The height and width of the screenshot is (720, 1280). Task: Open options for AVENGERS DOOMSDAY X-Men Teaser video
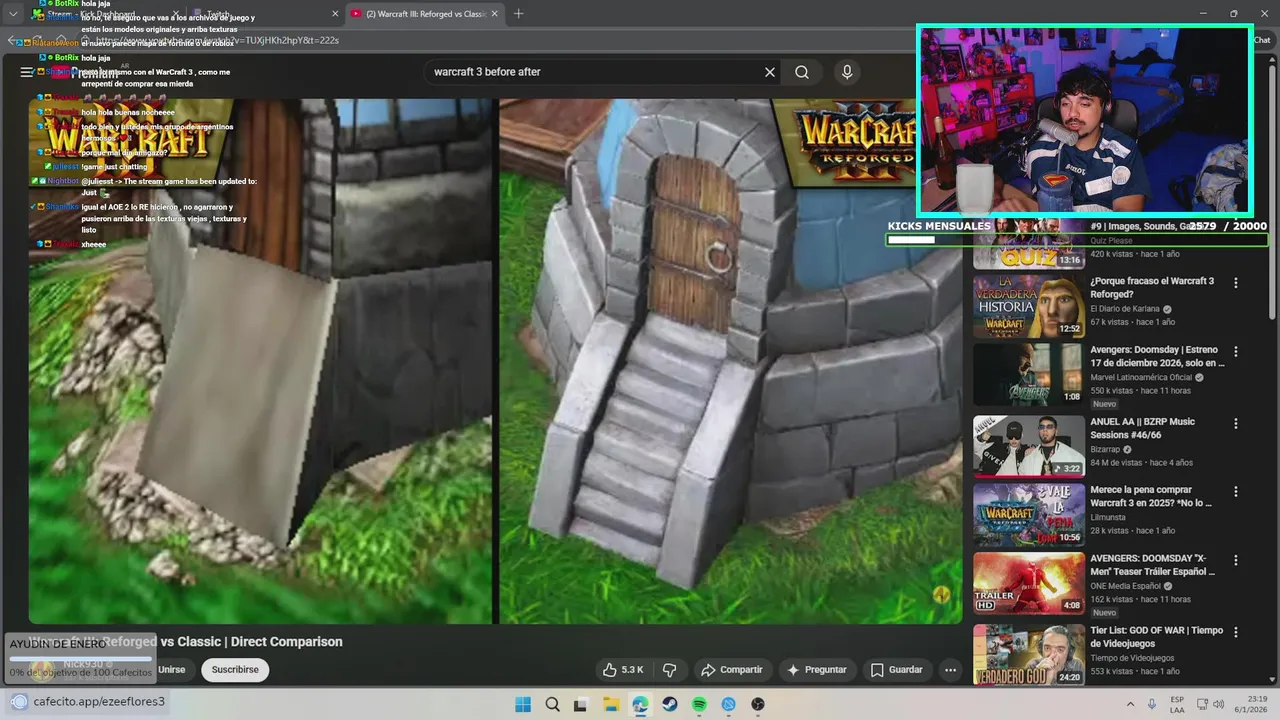coord(1235,560)
